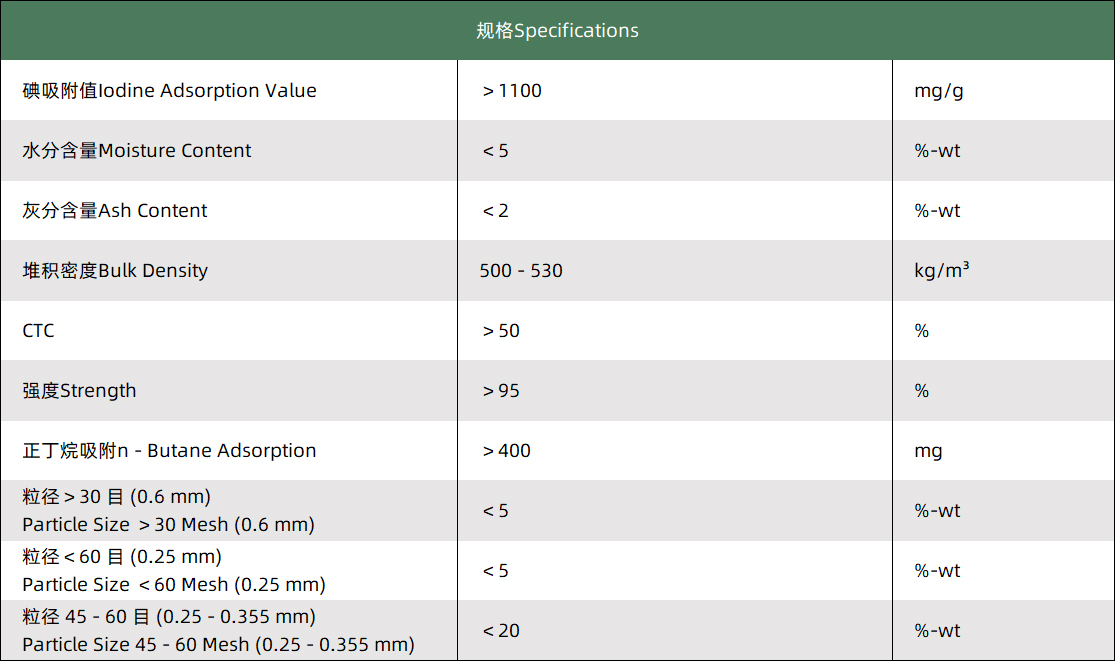This screenshot has width=1115, height=661.
Task: Select the Strength row label
Action: 79,391
